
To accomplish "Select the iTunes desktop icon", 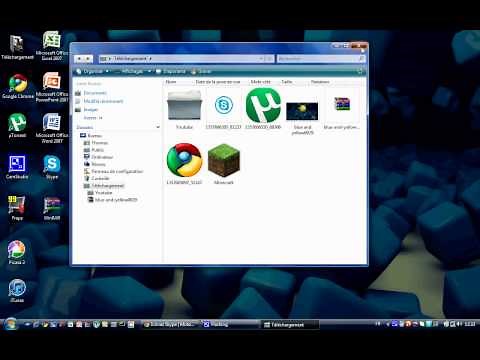I will point(17,290).
